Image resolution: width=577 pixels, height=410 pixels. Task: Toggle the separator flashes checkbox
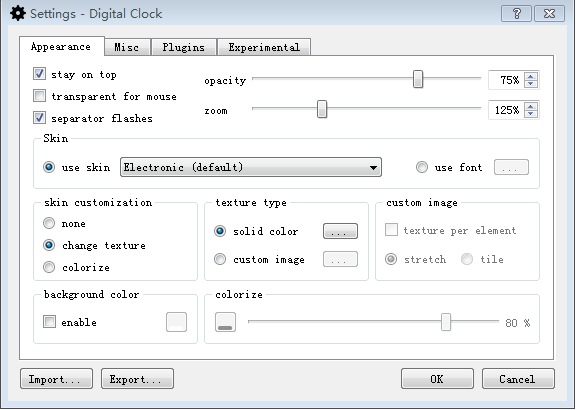tap(39, 118)
